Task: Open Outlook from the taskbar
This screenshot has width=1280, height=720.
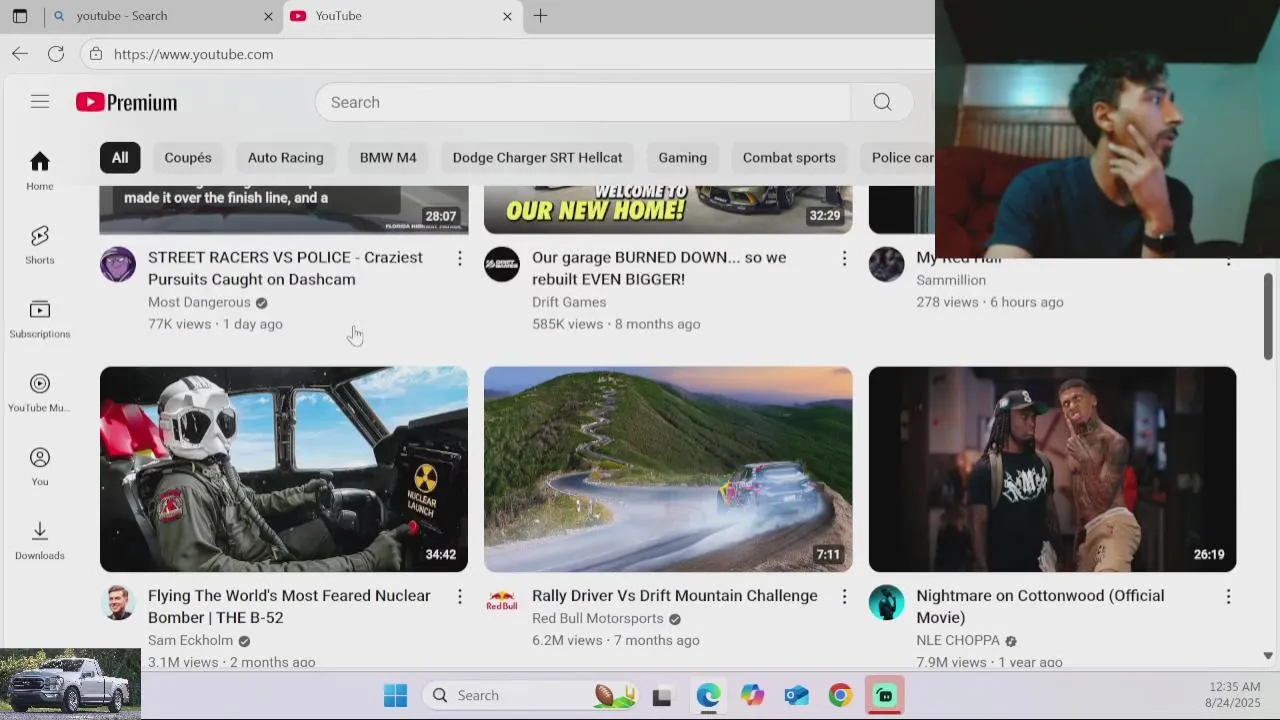Action: [796, 695]
